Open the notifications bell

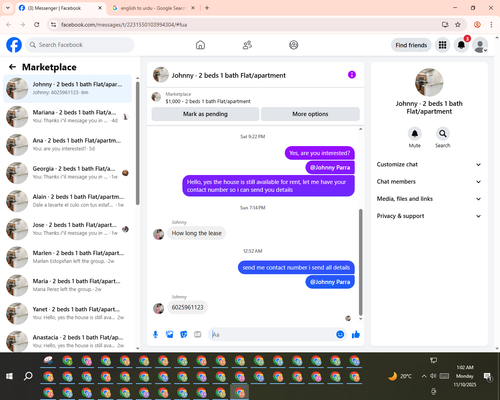461,45
